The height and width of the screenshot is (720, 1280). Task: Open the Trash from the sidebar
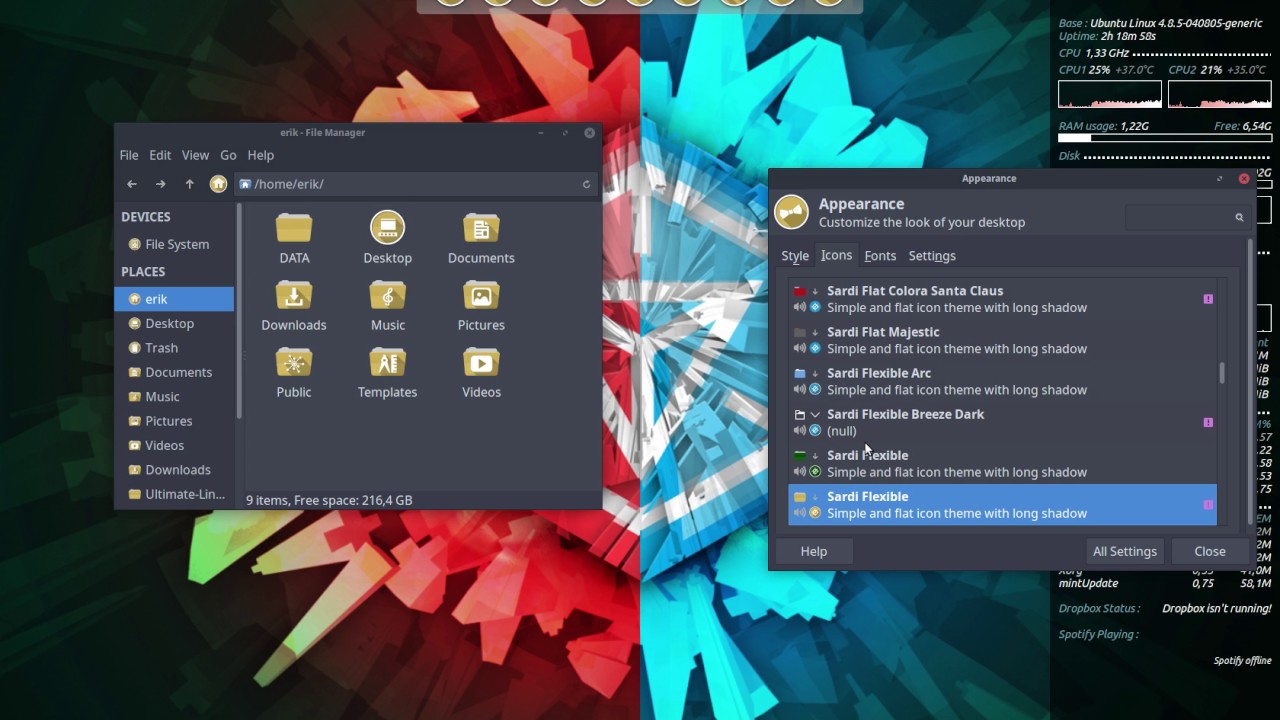tap(161, 347)
